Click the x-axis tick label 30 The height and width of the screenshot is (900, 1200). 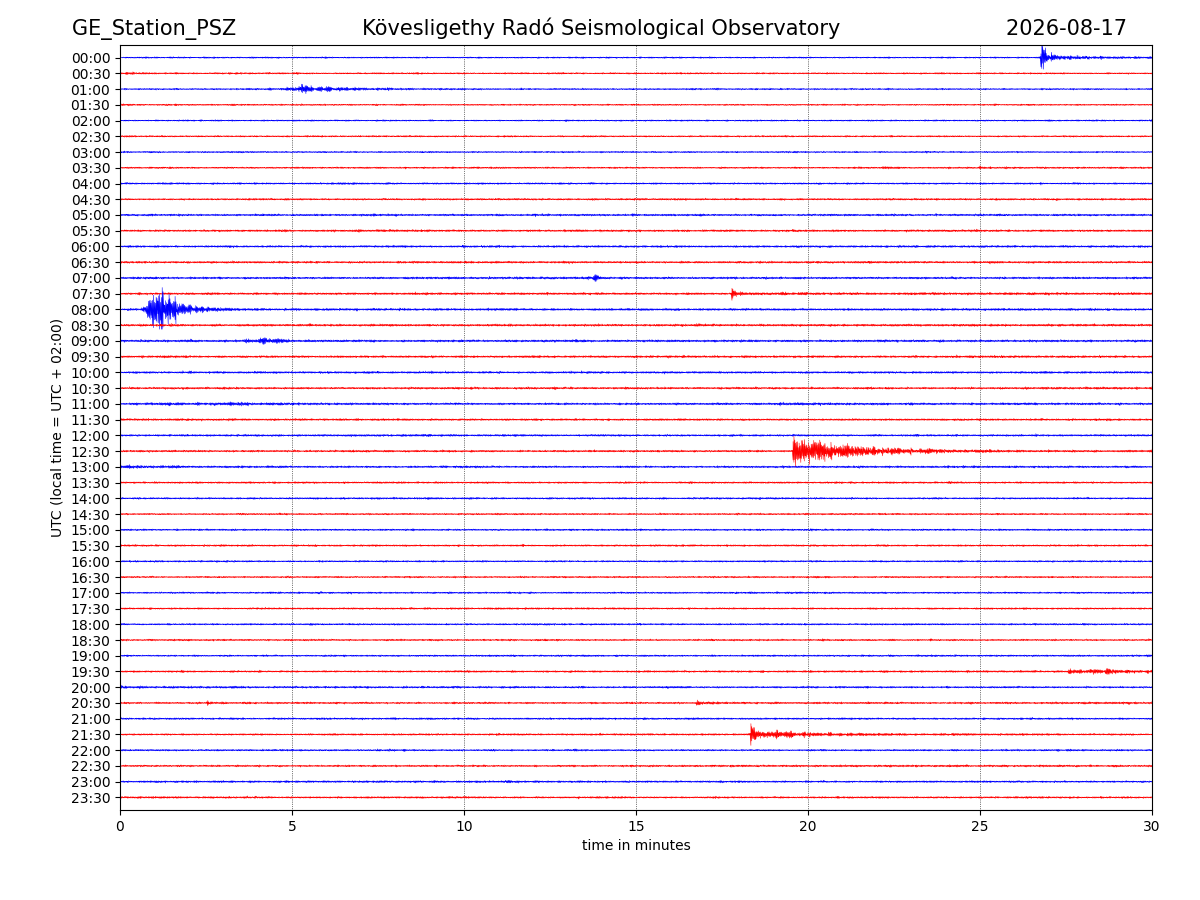pos(1152,827)
